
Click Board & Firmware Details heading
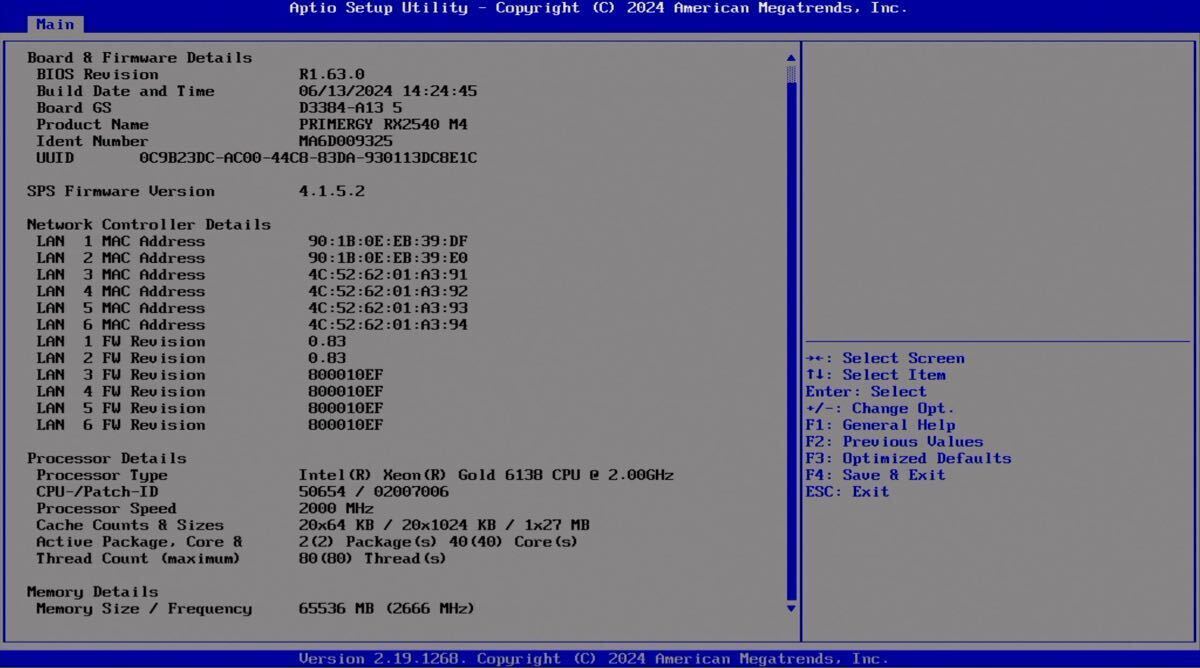pyautogui.click(x=140, y=58)
